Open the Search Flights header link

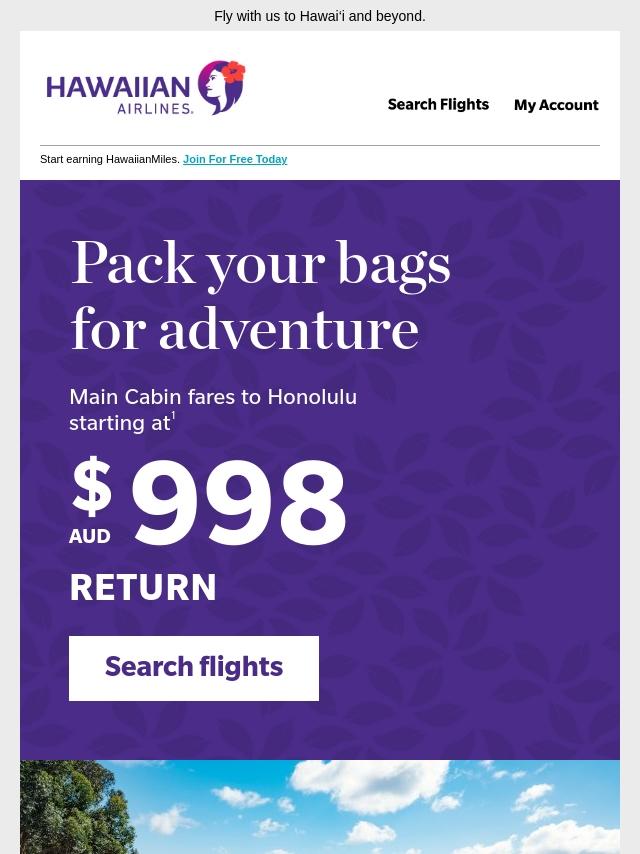pyautogui.click(x=438, y=105)
